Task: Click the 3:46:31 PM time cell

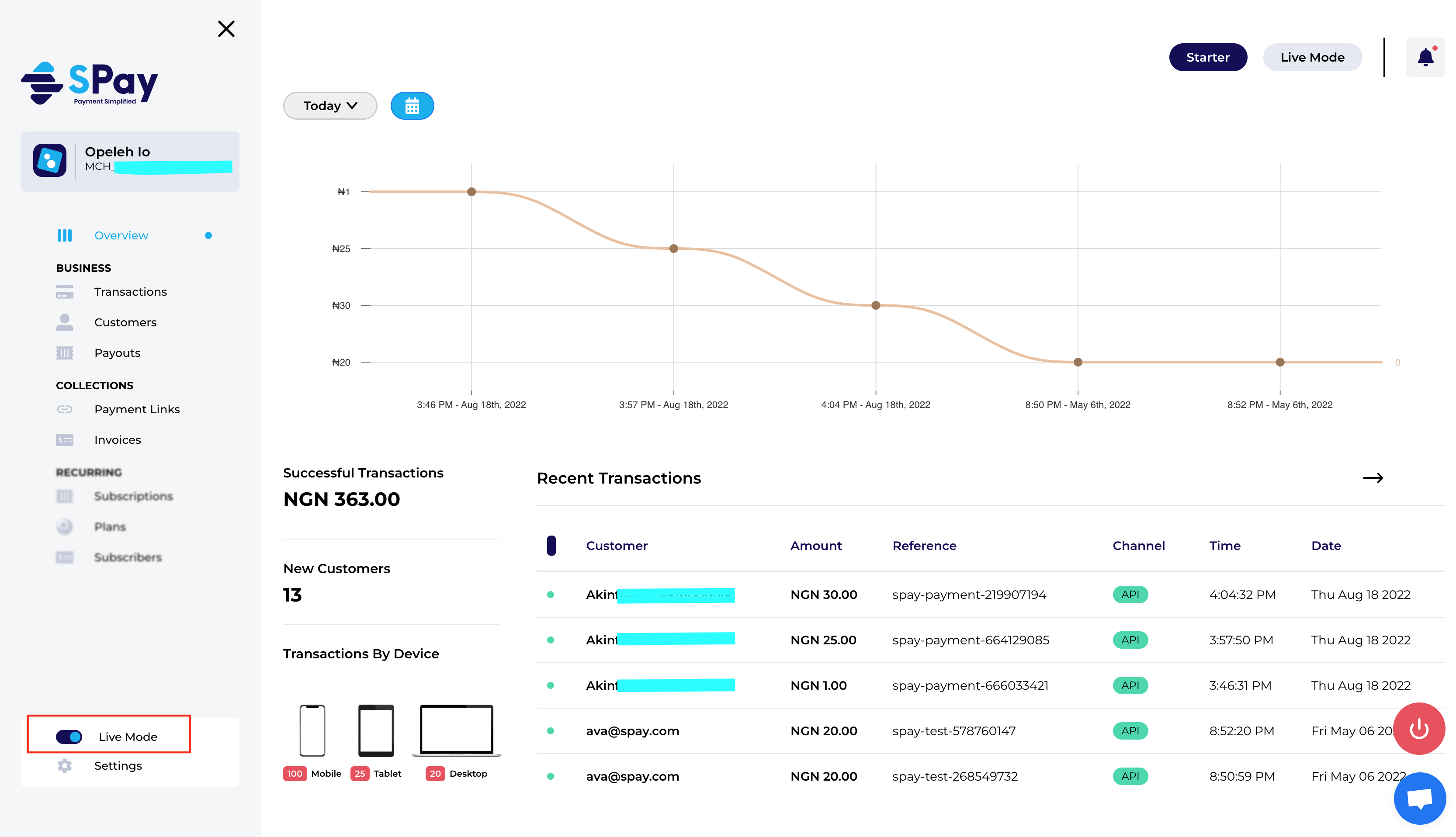Action: [1240, 685]
